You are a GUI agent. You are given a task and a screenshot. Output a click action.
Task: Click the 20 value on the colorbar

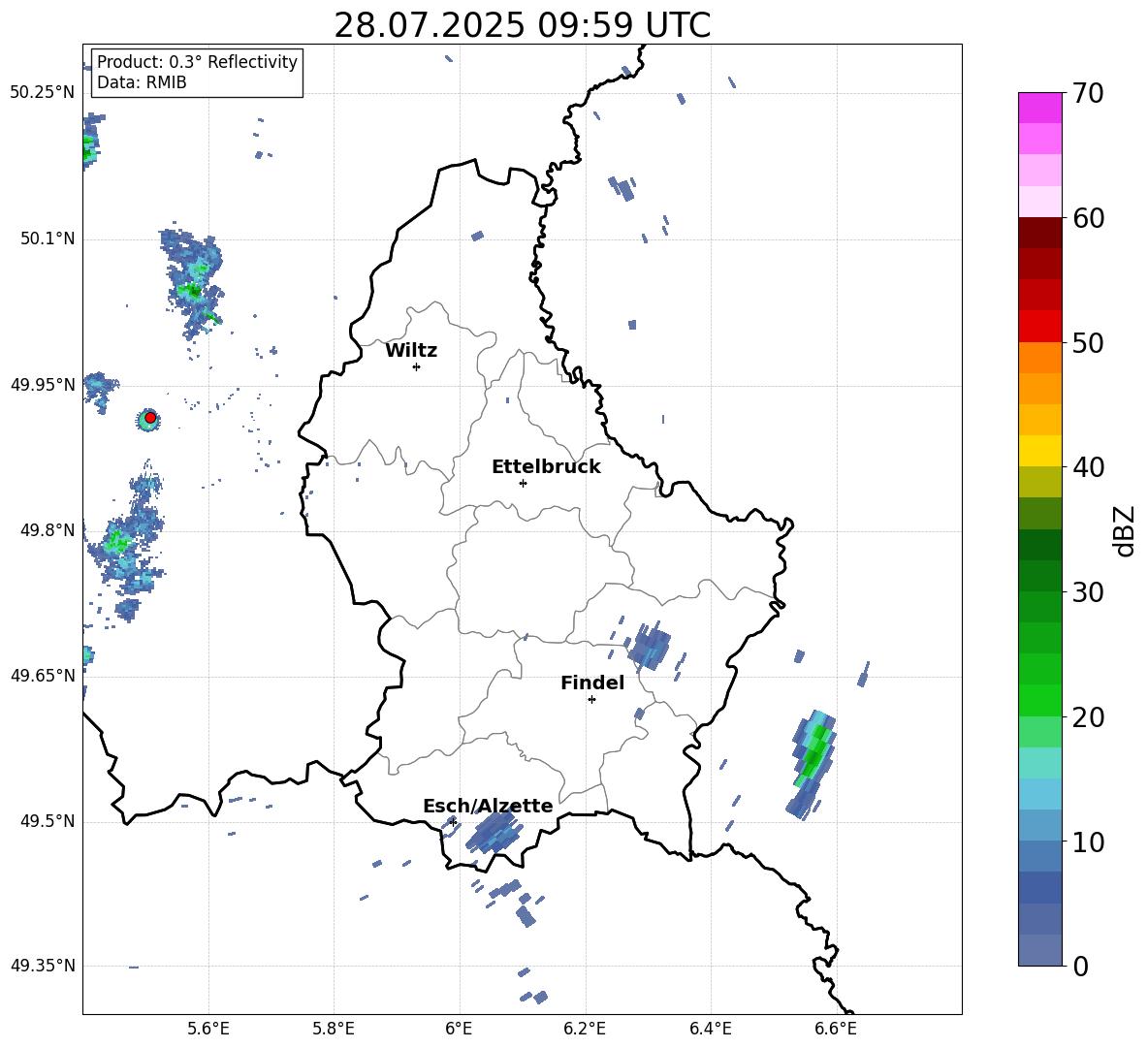[x=1088, y=717]
